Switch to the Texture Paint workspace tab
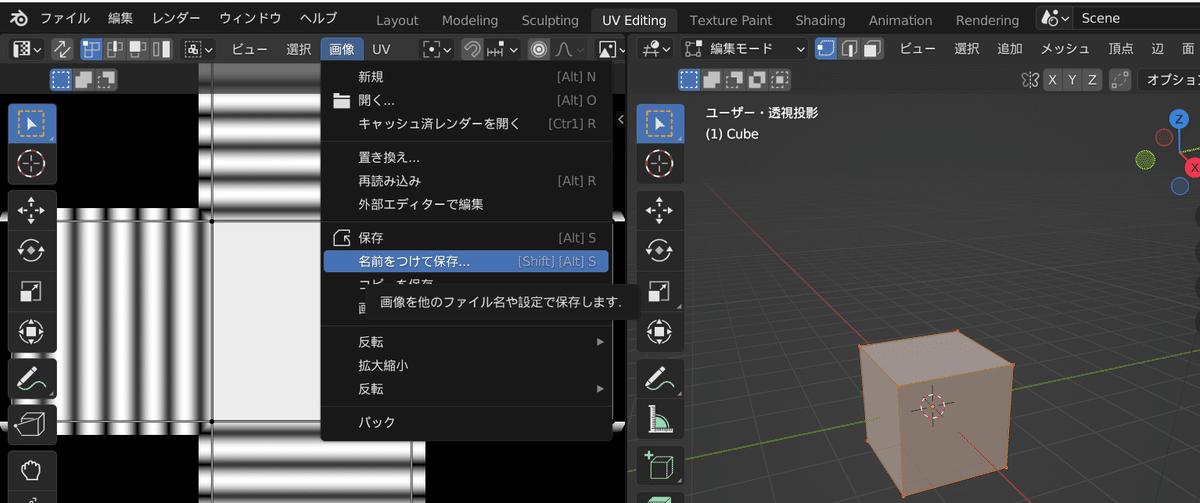Viewport: 1200px width, 503px height. point(730,20)
